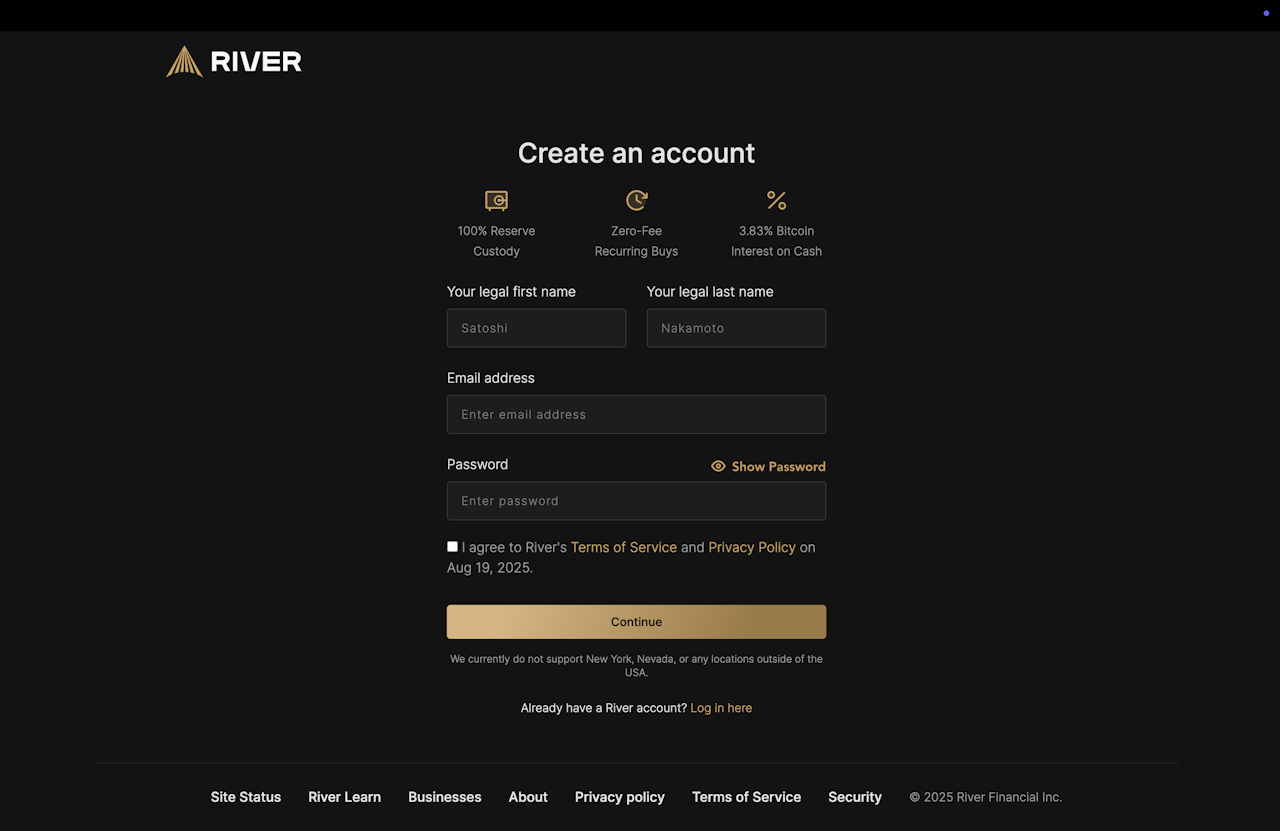Click the Your legal first name label
Image resolution: width=1280 pixels, height=831 pixels.
pyautogui.click(x=511, y=292)
